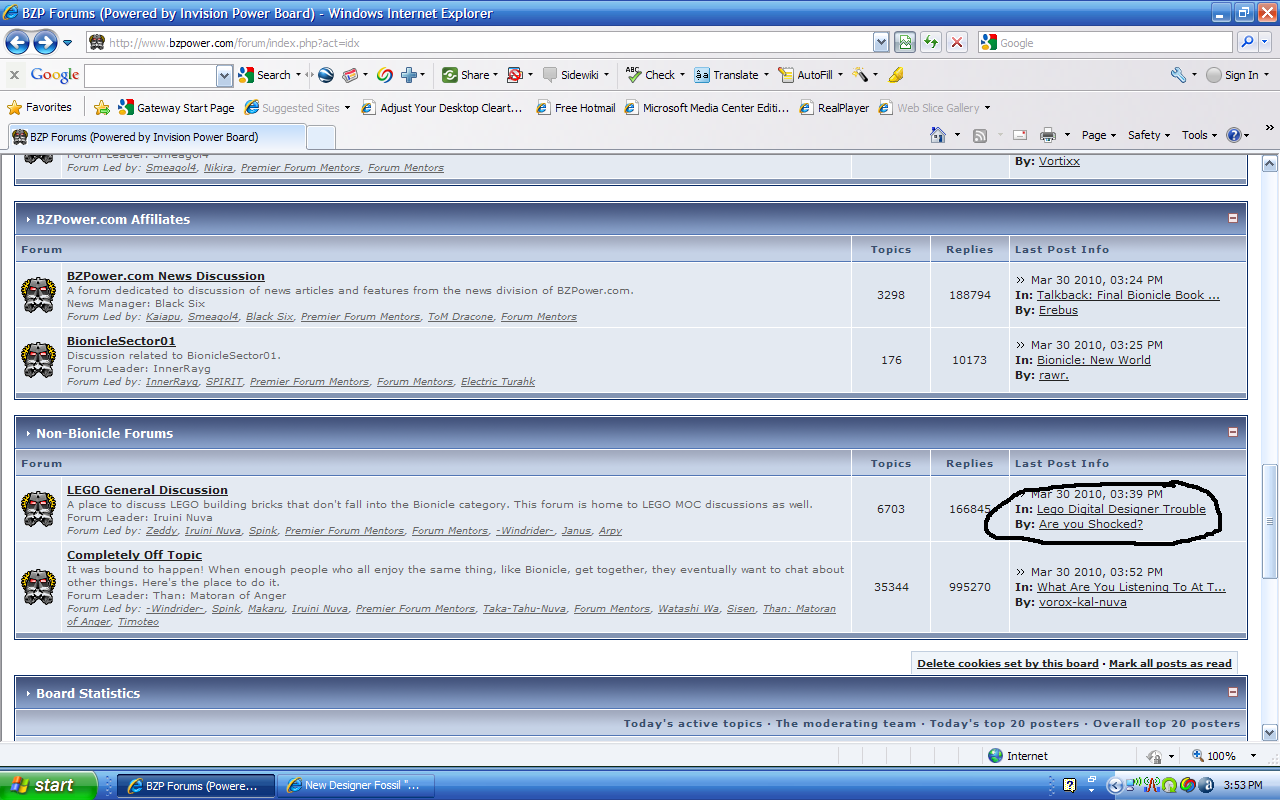The width and height of the screenshot is (1280, 800).
Task: Click the Print icon in command bar
Action: click(x=1048, y=135)
